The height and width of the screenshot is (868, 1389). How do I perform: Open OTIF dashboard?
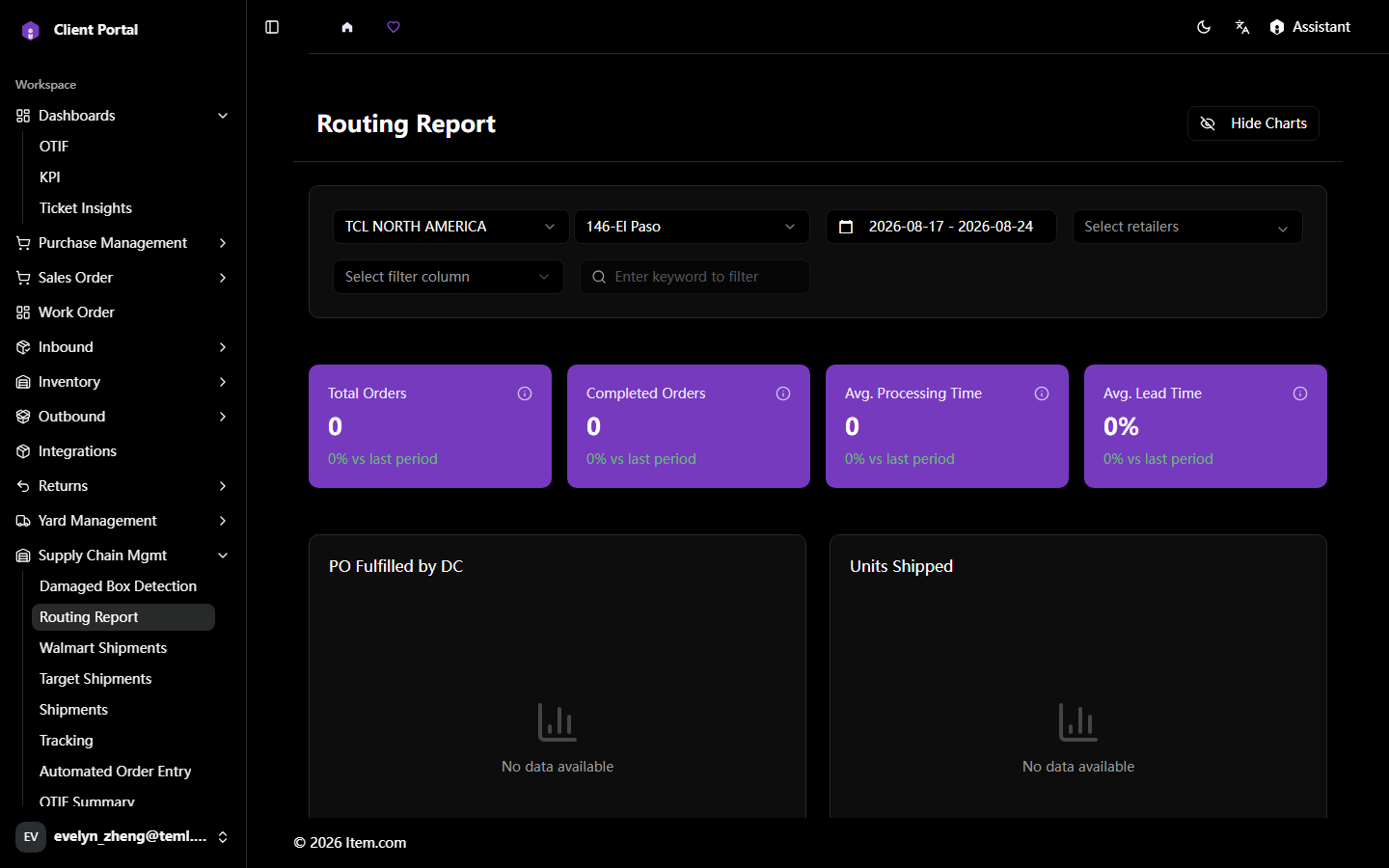point(54,147)
